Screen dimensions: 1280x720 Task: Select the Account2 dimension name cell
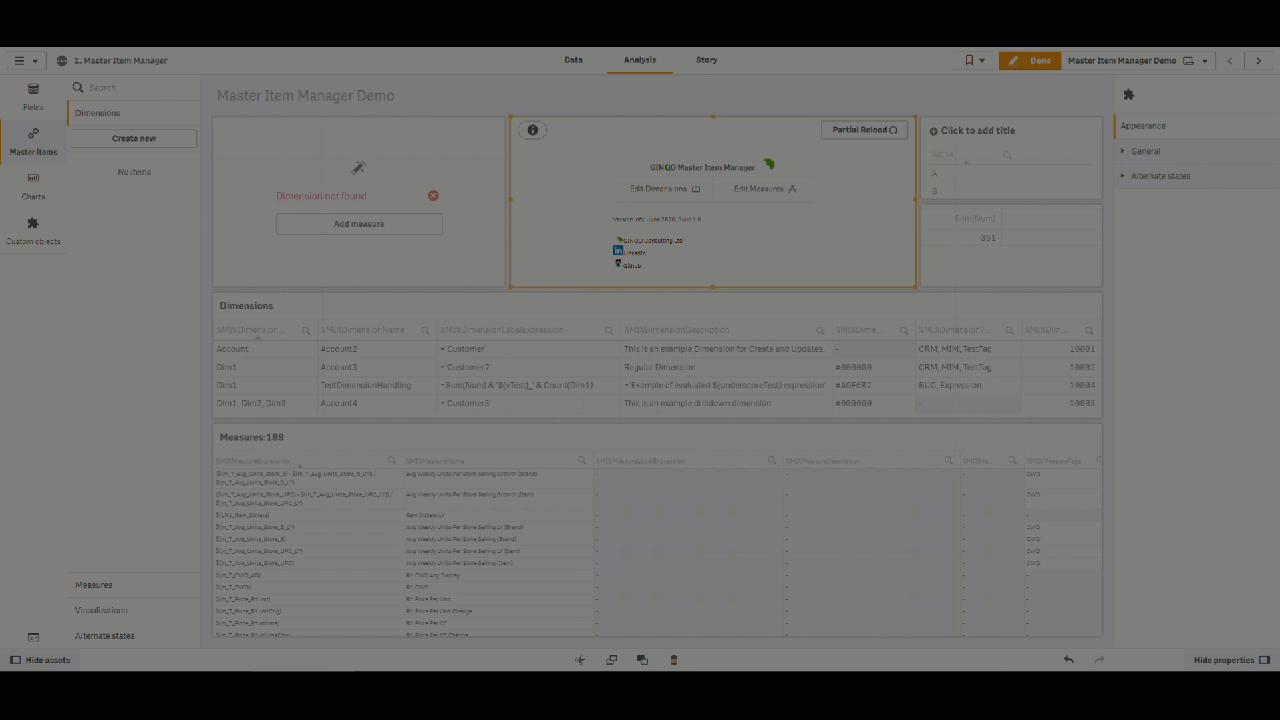[x=376, y=349]
